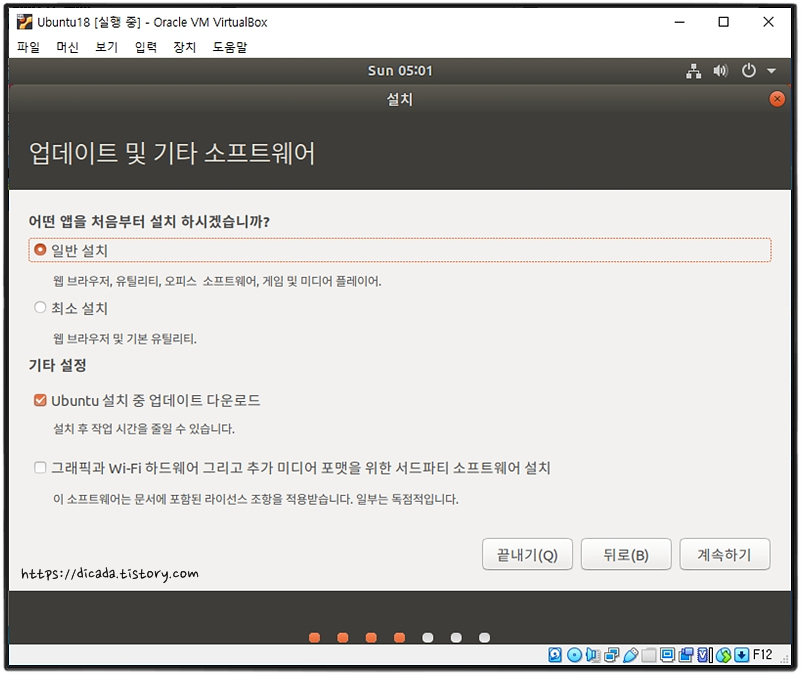Click the 설치 window title

[399, 99]
